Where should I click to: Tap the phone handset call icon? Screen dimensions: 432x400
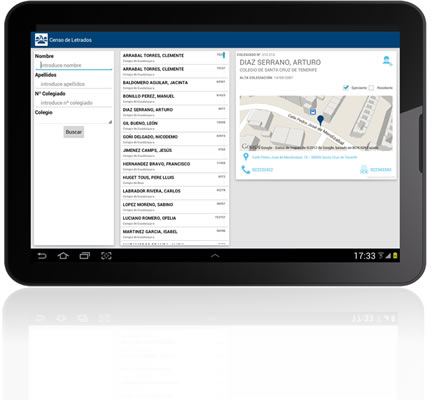(246, 170)
